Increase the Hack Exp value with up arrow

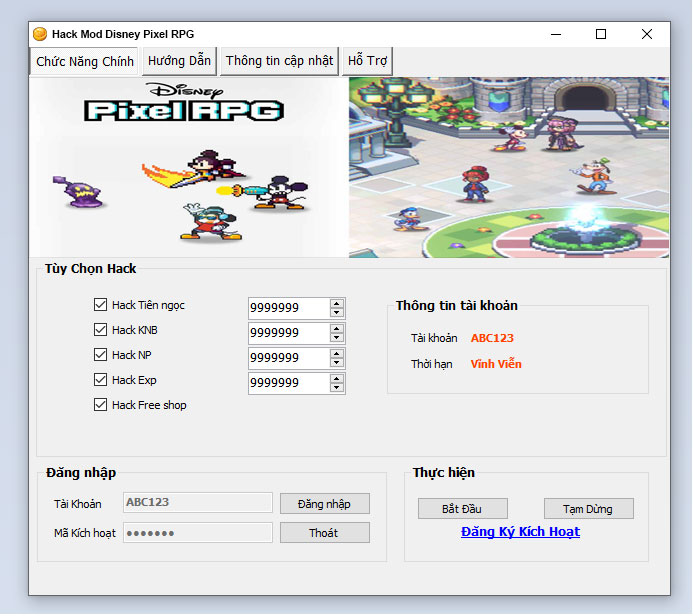click(337, 379)
